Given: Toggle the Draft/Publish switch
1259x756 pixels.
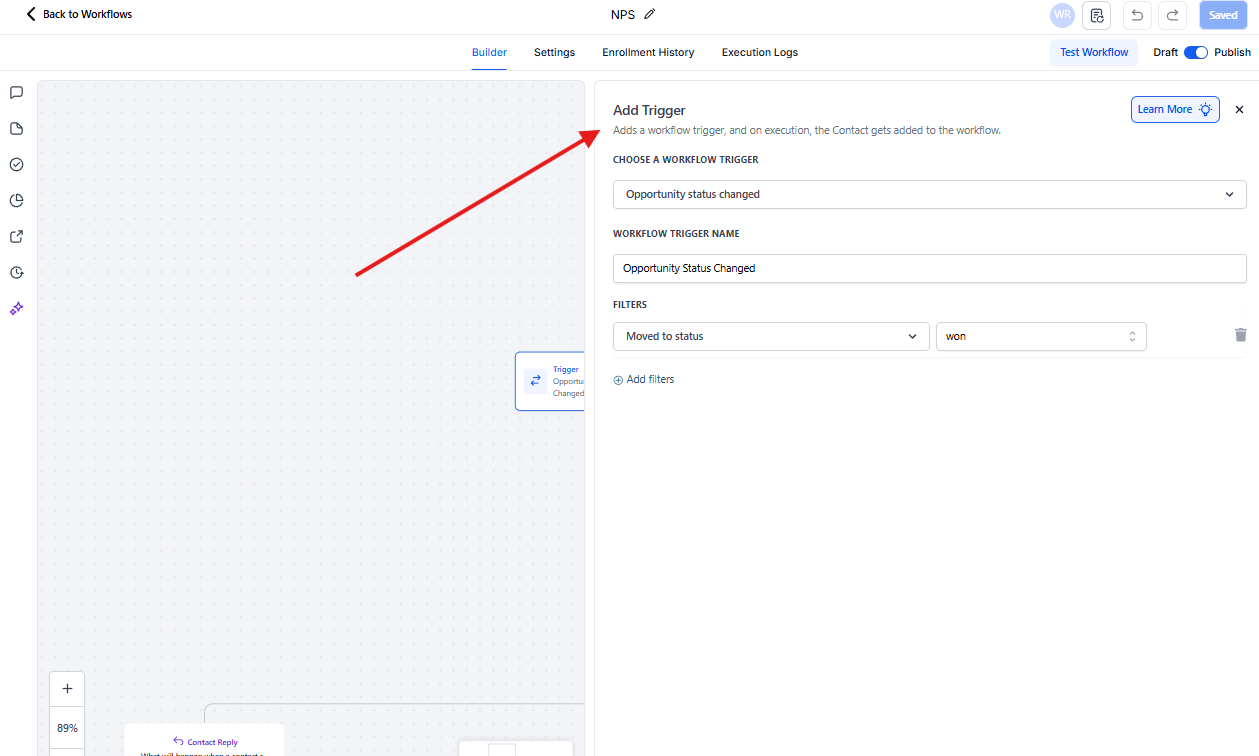Looking at the screenshot, I should [1196, 52].
